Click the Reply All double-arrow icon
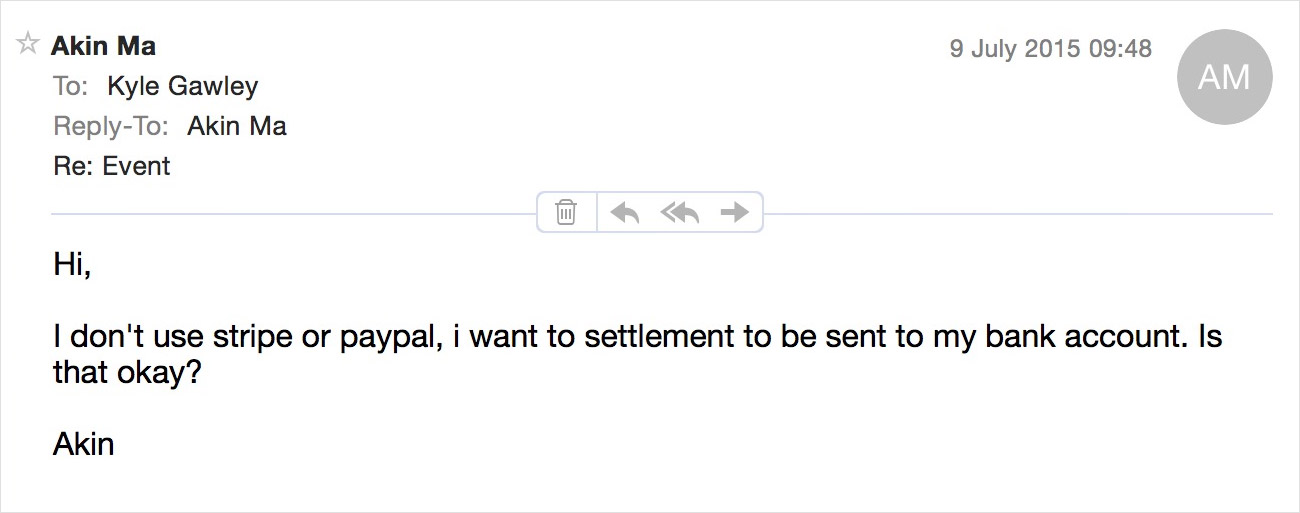This screenshot has height=513, width=1300. (x=680, y=212)
